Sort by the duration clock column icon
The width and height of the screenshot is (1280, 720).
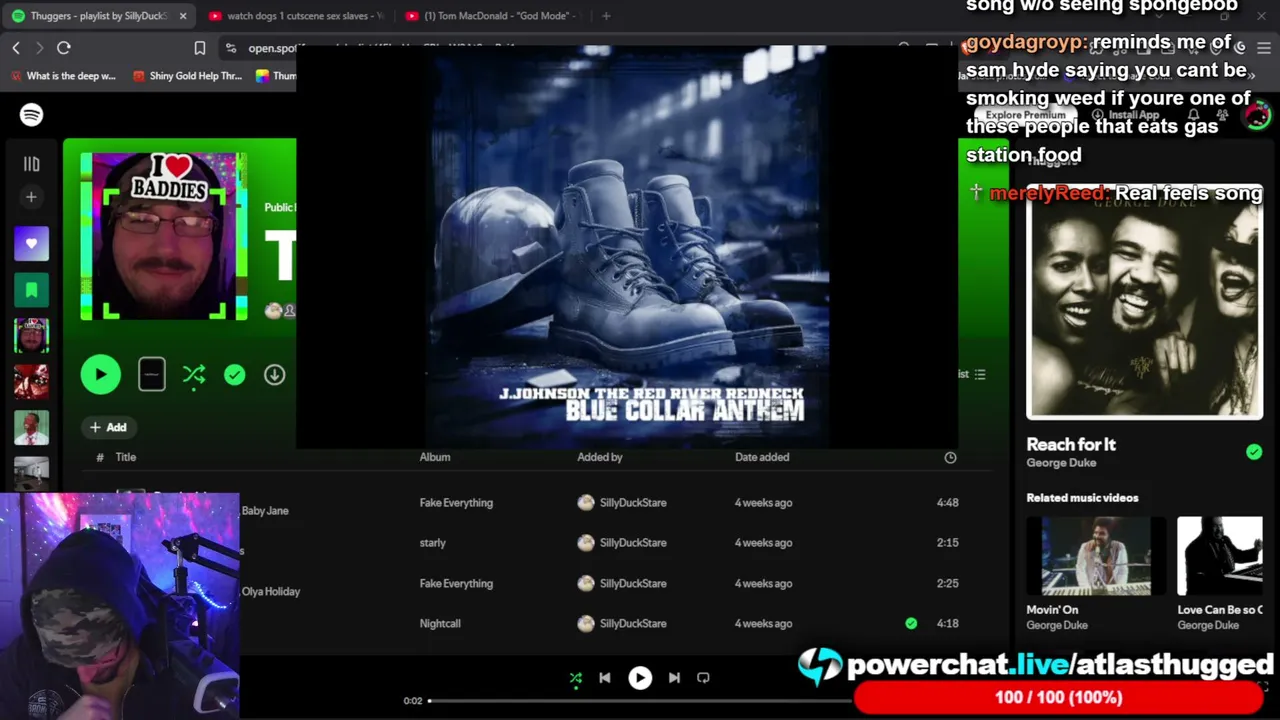[950, 457]
